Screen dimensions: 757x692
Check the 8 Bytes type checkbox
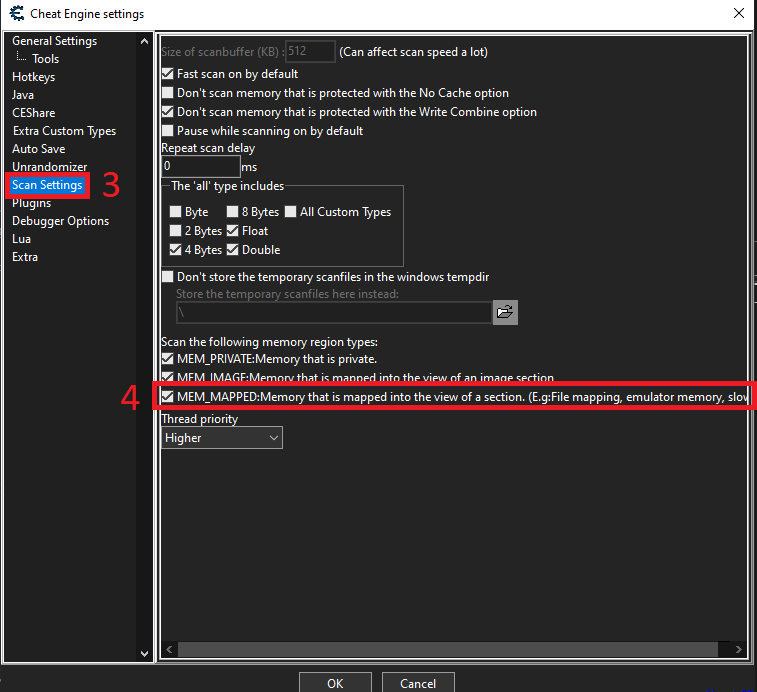[x=233, y=212]
